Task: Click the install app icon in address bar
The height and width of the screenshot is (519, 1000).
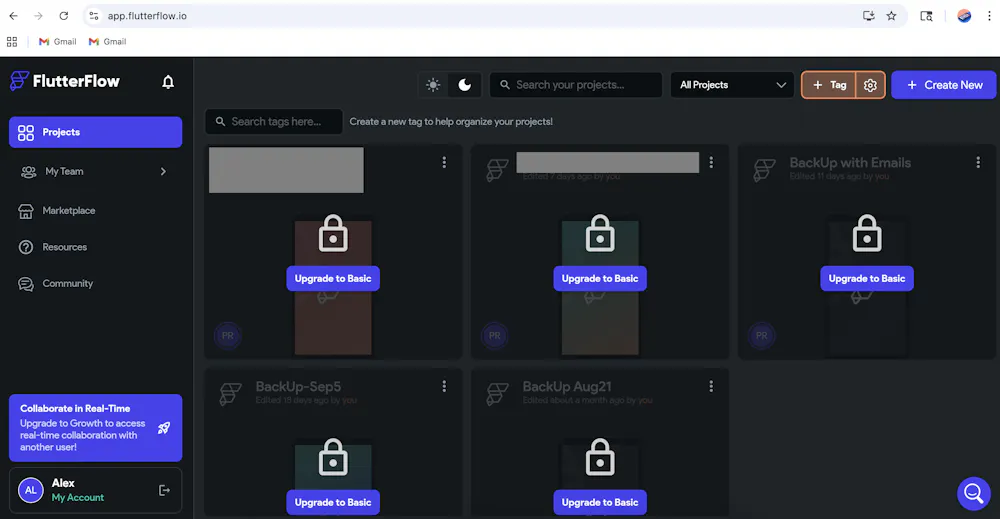Action: (x=869, y=16)
